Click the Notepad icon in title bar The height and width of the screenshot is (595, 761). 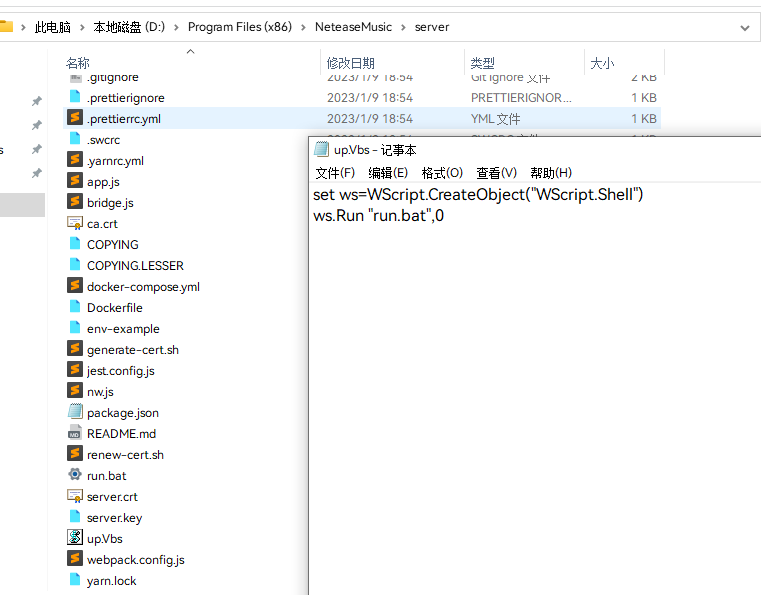tap(322, 150)
